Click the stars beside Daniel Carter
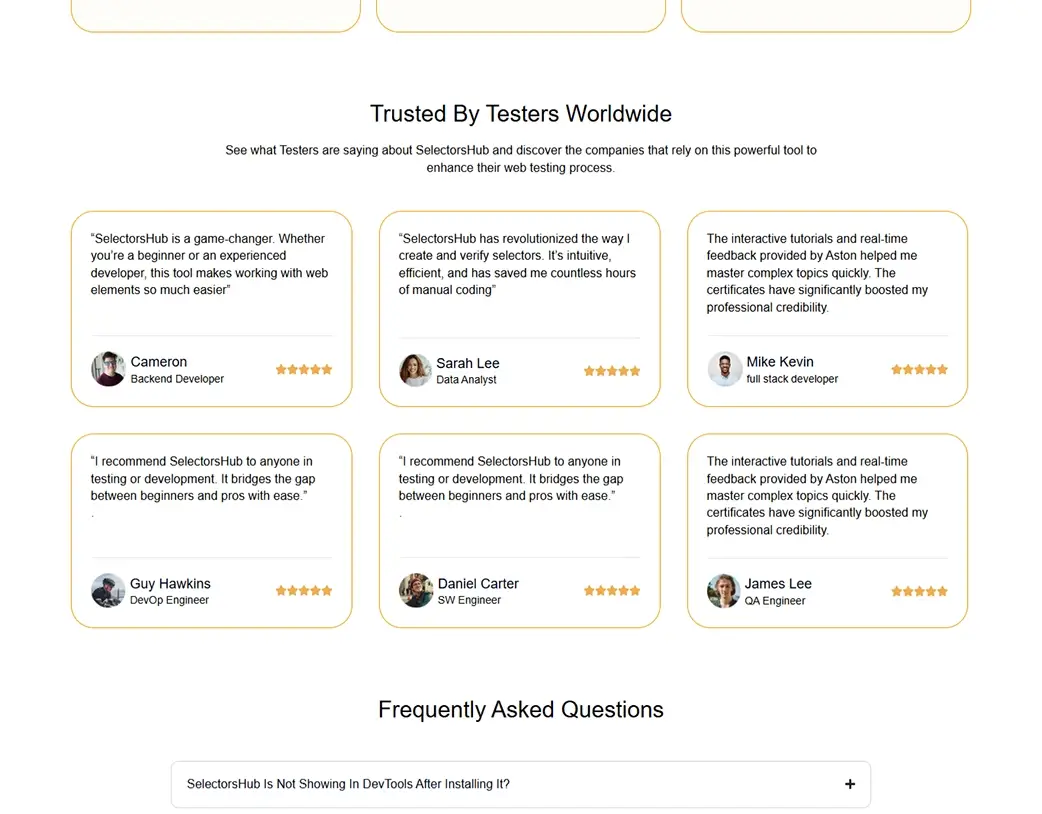 click(x=612, y=590)
